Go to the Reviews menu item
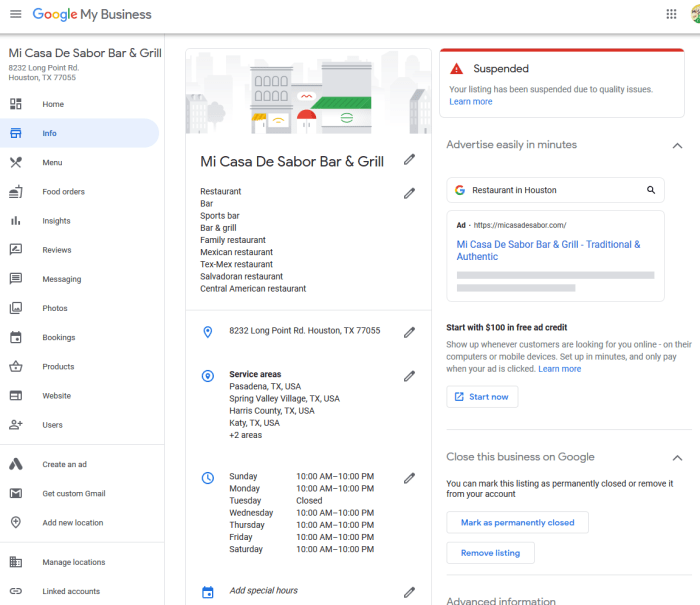 (x=57, y=250)
